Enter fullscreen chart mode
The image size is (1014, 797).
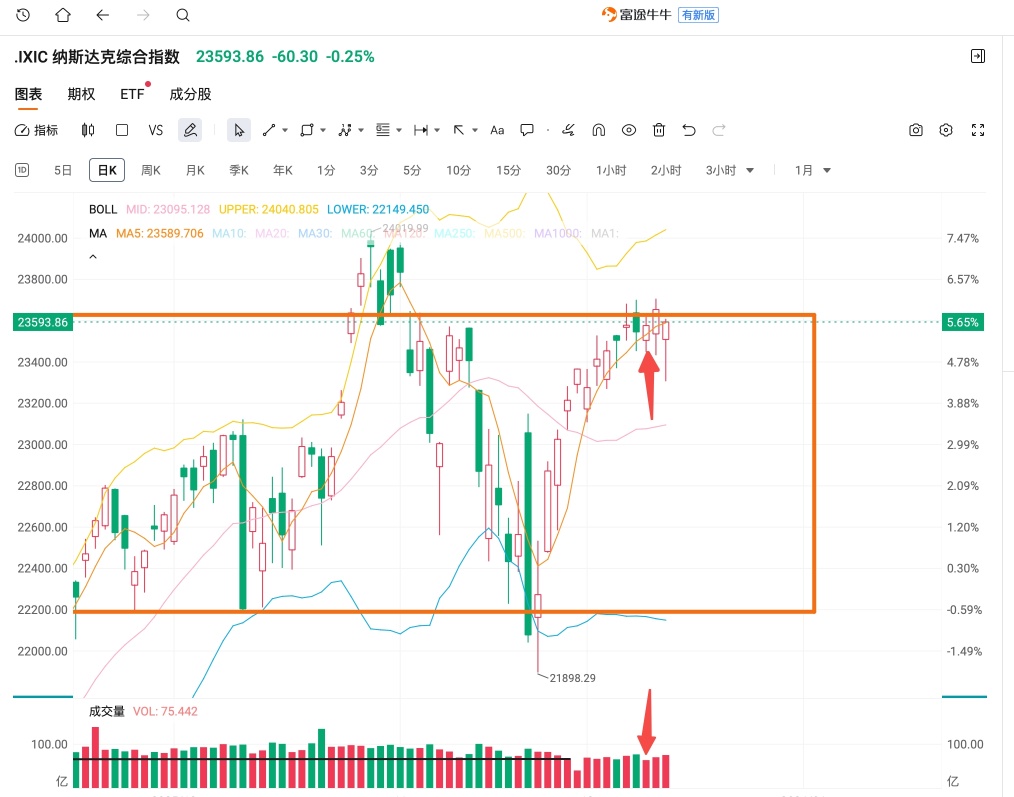pyautogui.click(x=978, y=130)
